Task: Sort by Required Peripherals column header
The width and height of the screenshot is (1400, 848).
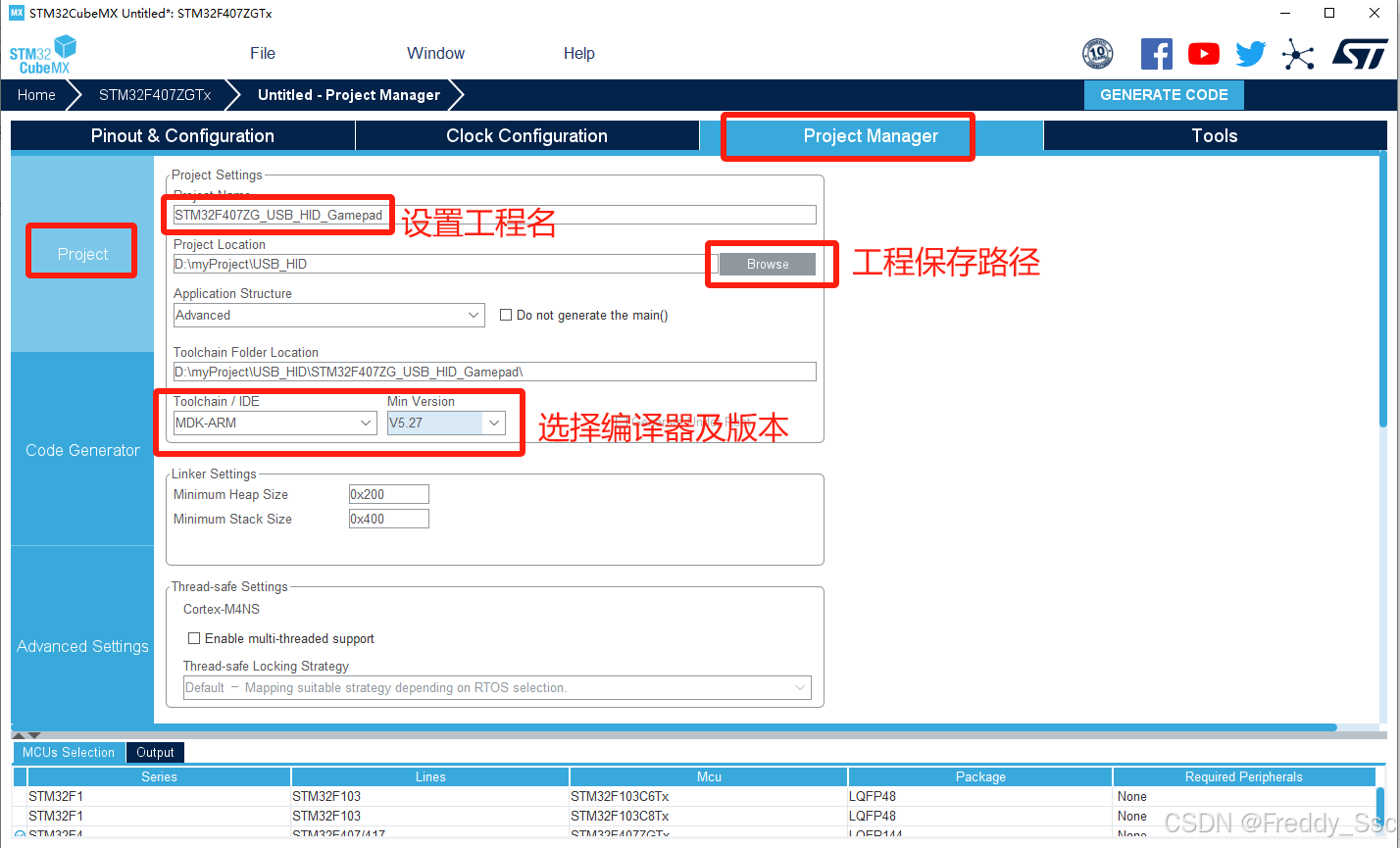Action: click(1243, 776)
